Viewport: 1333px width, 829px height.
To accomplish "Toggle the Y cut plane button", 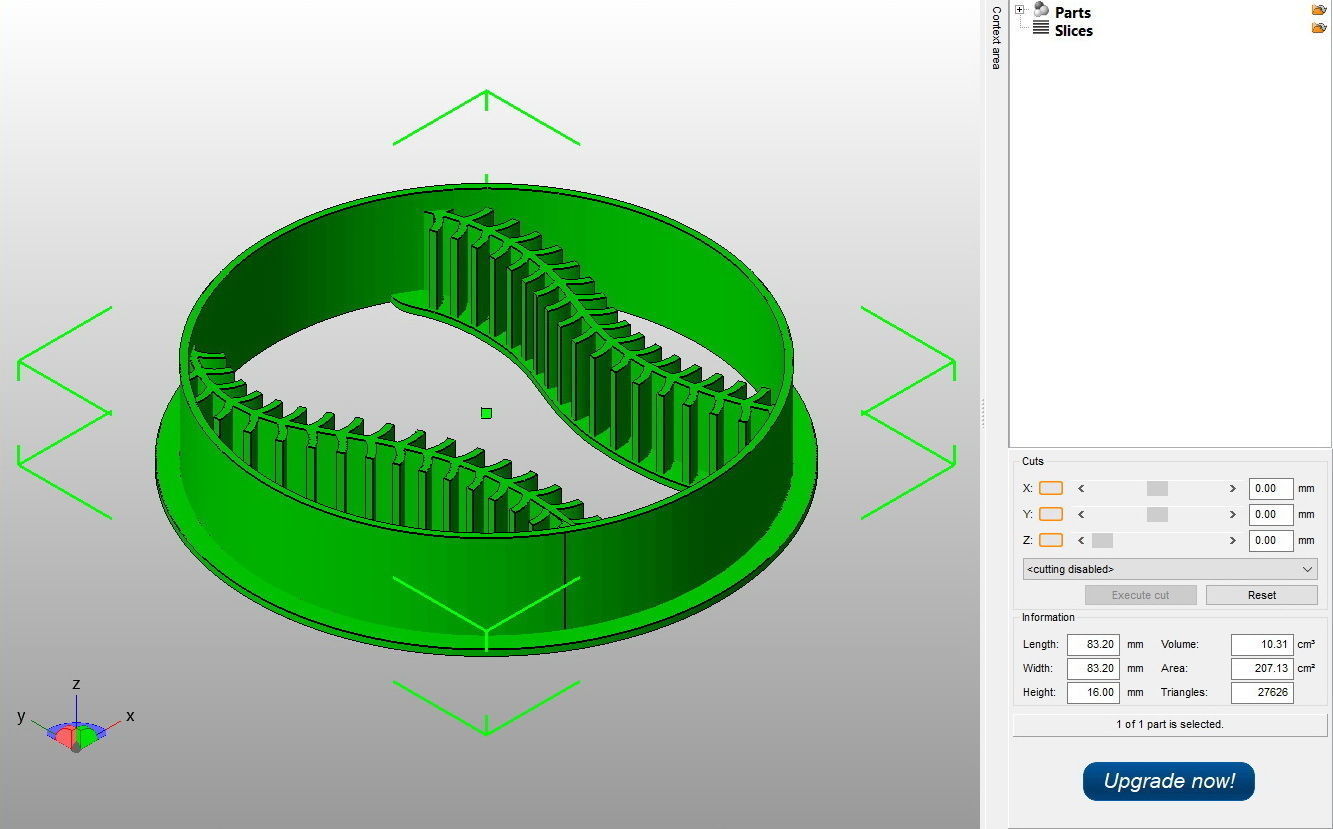I will click(1051, 514).
